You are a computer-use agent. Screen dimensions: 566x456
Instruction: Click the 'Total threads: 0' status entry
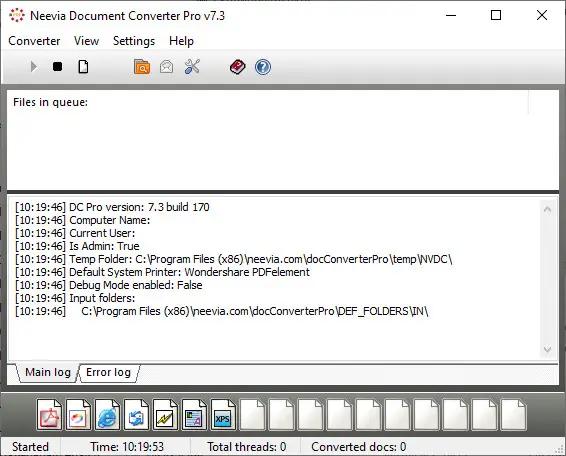pos(247,447)
